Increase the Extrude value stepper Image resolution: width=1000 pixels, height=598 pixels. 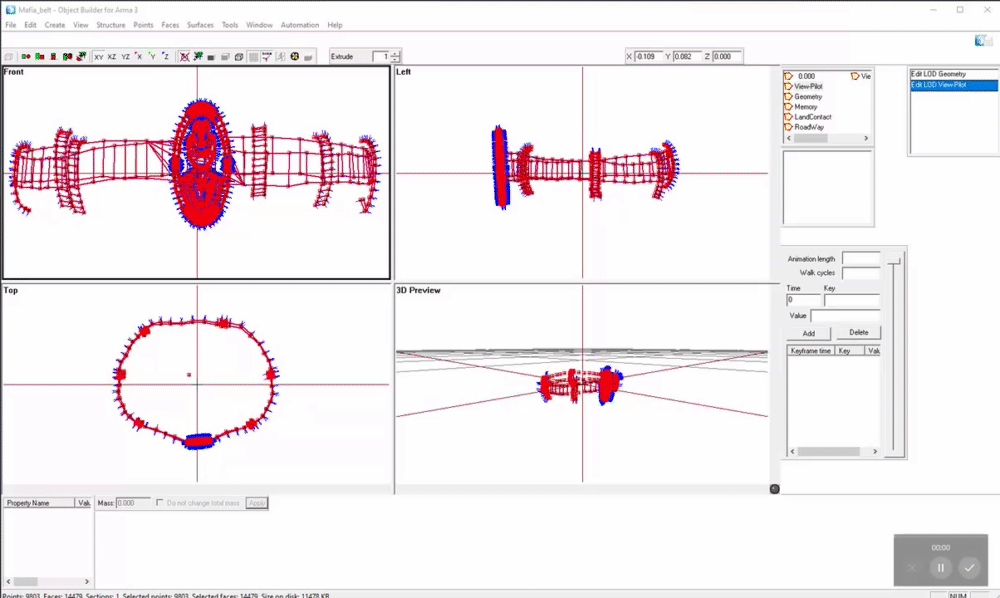point(395,54)
